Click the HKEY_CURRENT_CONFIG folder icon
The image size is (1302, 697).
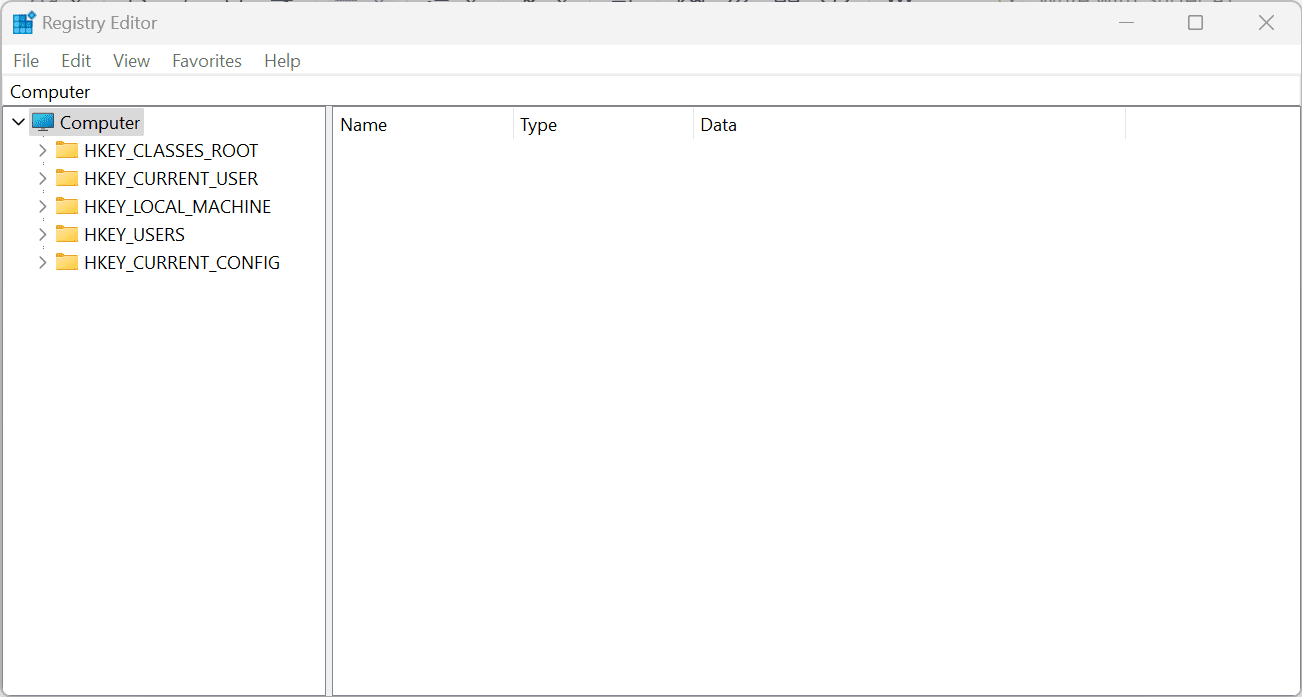(x=67, y=262)
